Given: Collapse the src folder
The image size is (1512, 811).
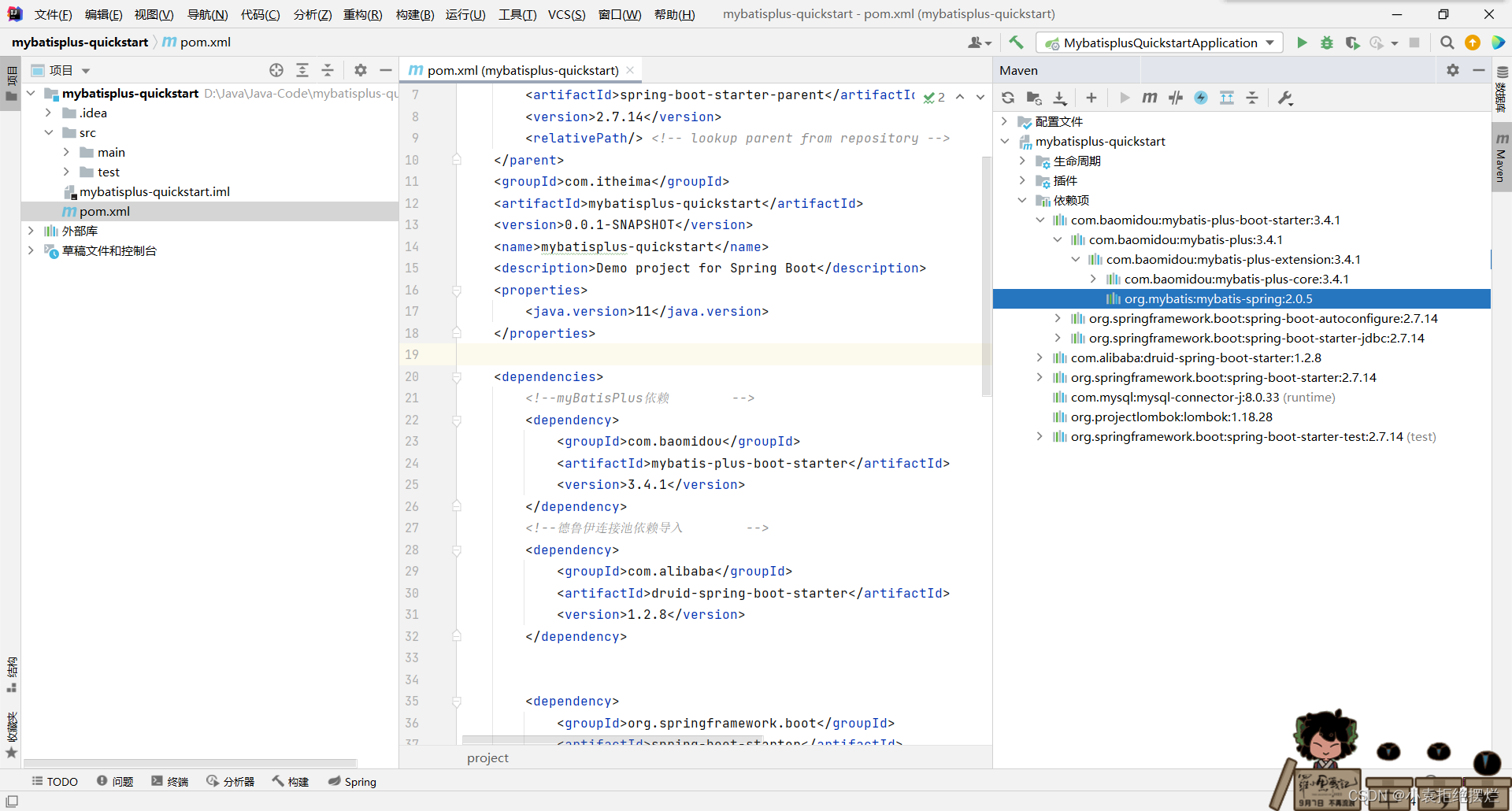Looking at the screenshot, I should click(x=49, y=132).
